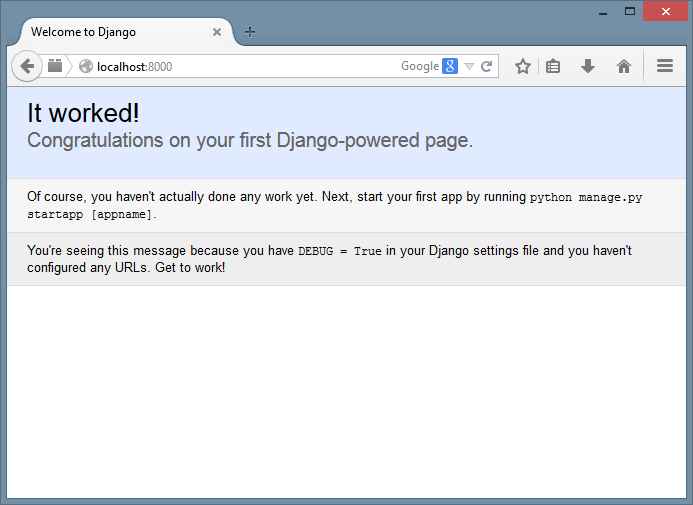Click 'Get to work!' text
Screen dimensions: 693x505
[x=190, y=268]
